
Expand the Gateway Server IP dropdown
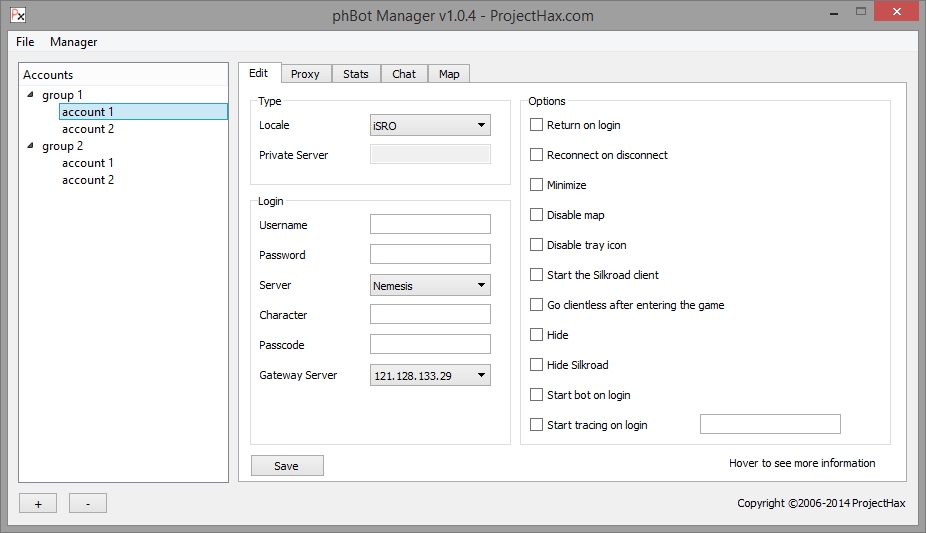pyautogui.click(x=430, y=376)
